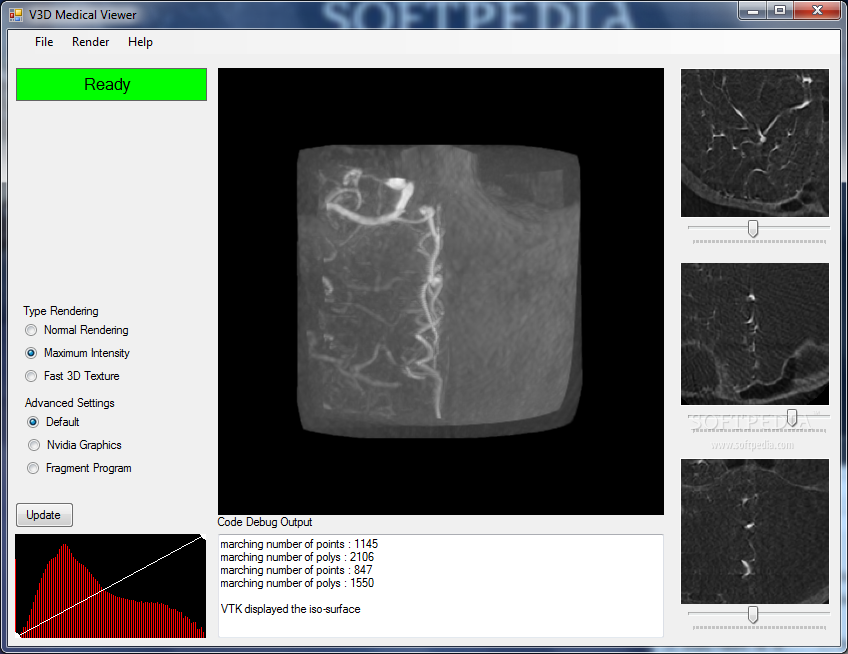Click the line 'marching number of points : 847'

coord(296,570)
